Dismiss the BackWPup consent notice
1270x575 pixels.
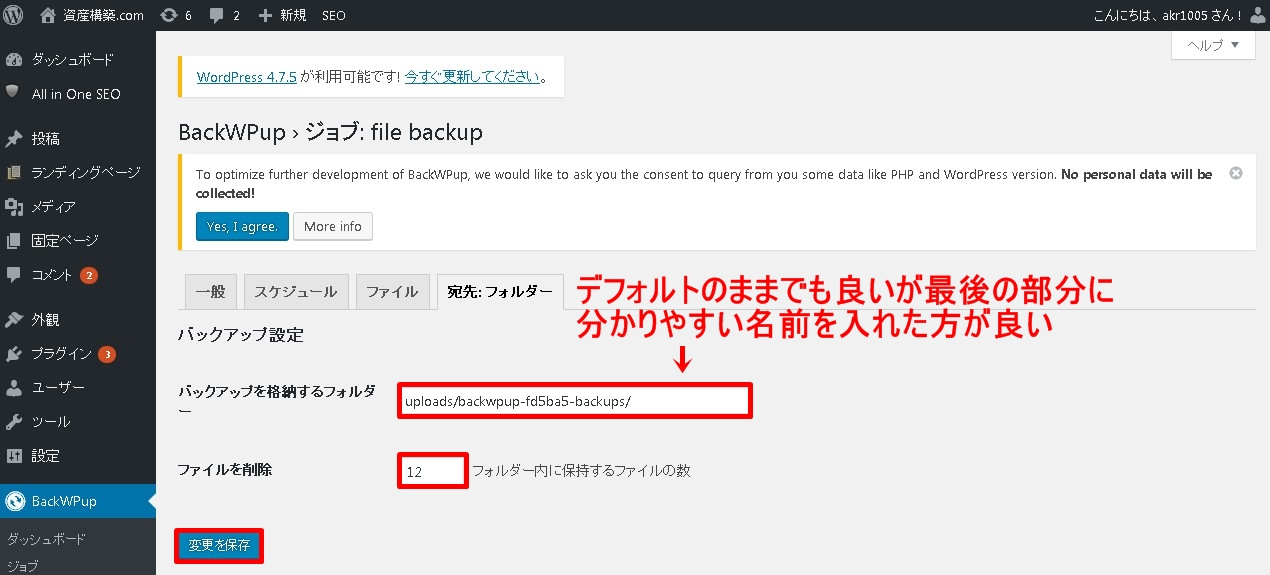[1236, 173]
